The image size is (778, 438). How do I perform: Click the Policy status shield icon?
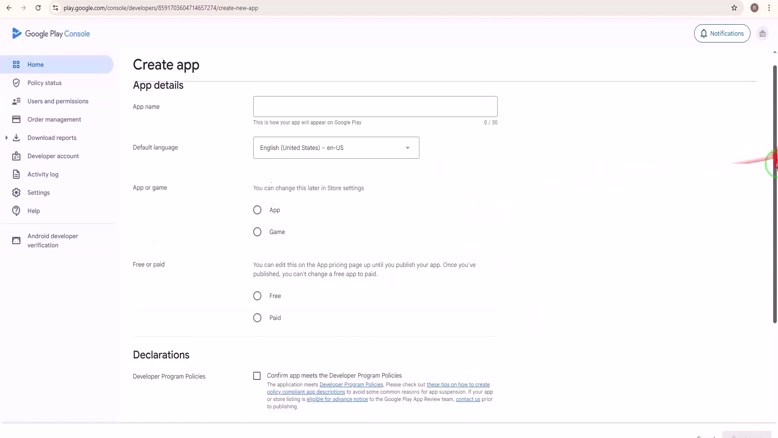(16, 83)
